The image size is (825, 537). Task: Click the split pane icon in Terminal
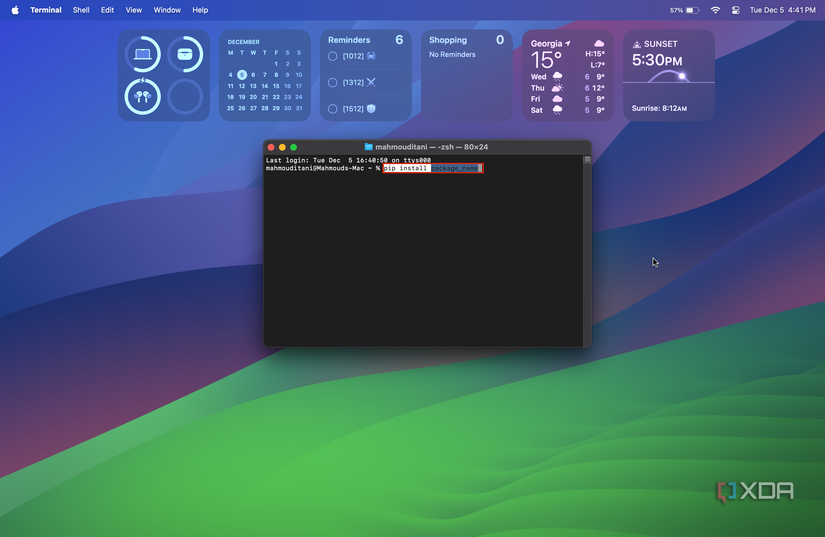coord(587,159)
